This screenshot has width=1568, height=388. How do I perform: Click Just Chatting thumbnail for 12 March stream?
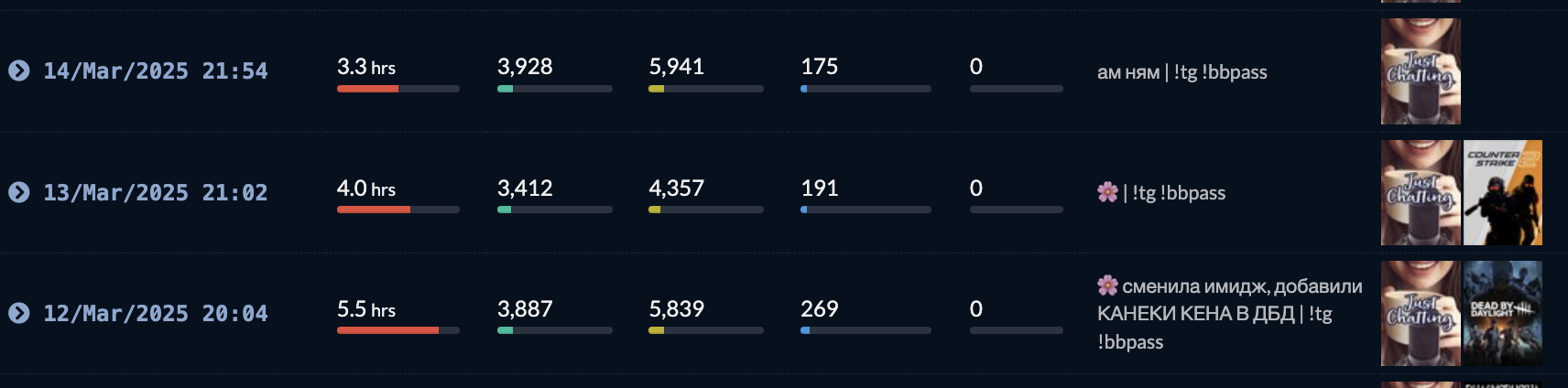[x=1421, y=313]
